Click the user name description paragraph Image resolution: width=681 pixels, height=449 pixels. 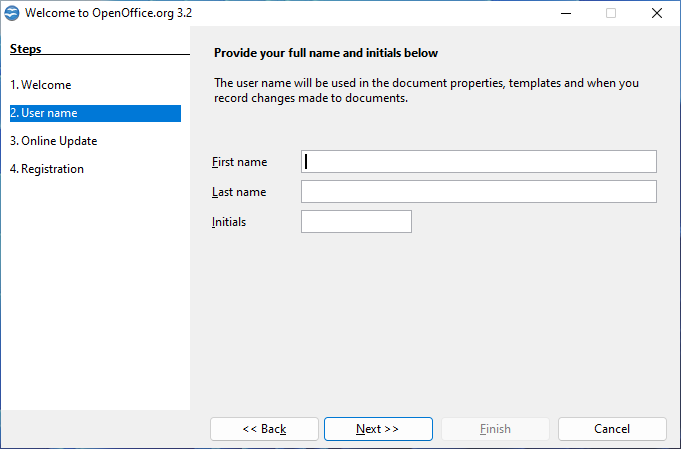click(x=426, y=90)
